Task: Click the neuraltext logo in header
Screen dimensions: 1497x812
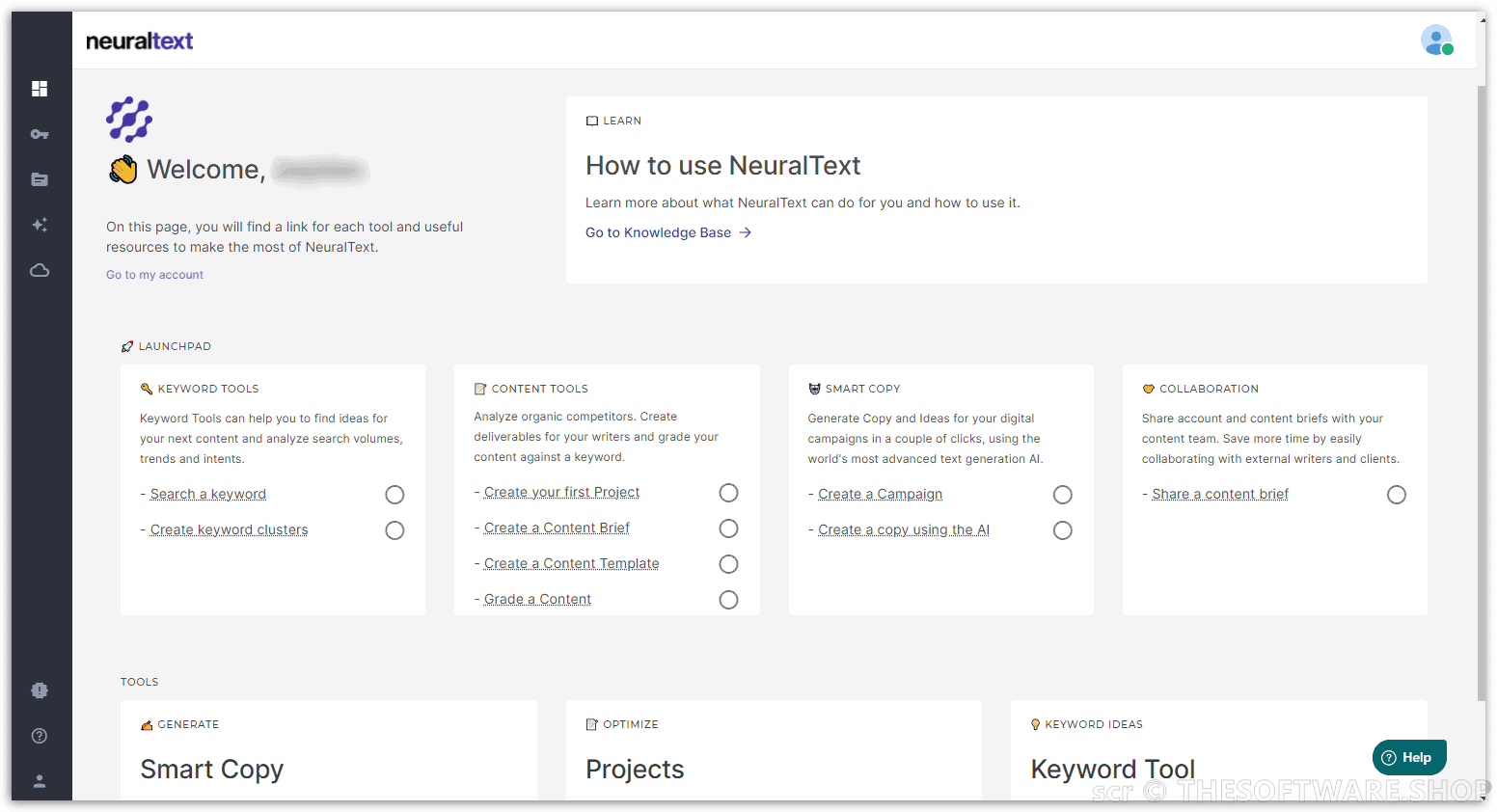Action: coord(140,41)
